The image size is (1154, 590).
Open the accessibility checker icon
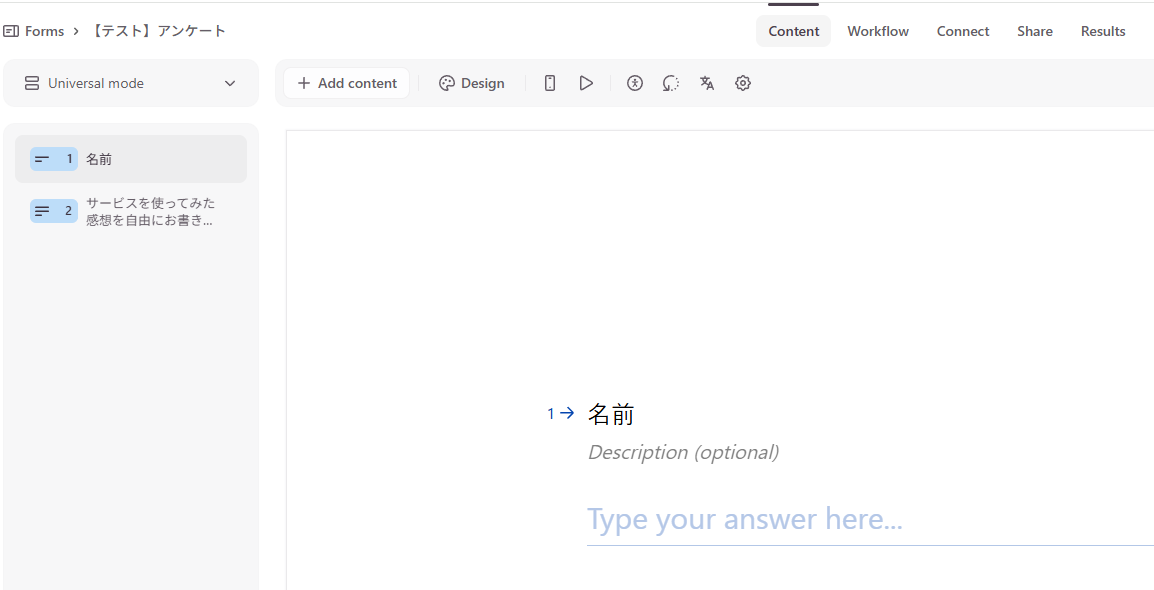(635, 83)
